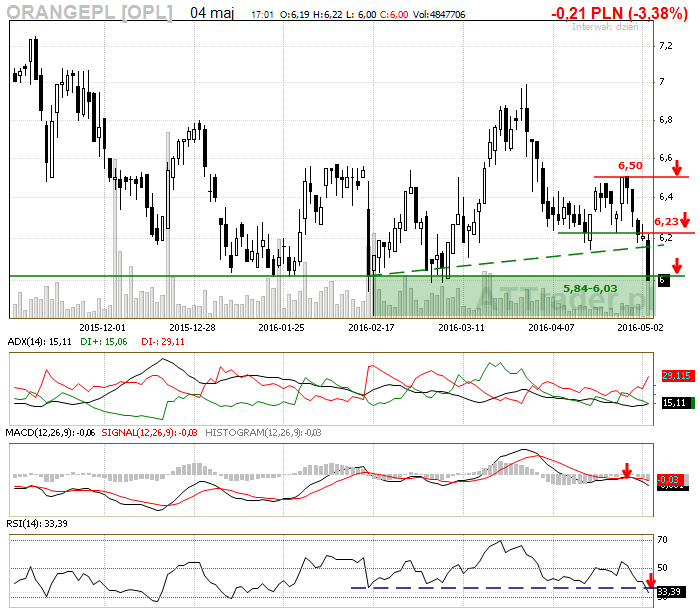This screenshot has width=700, height=613.
Task: Click the black 33,39 RSI value tag
Action: [x=669, y=592]
